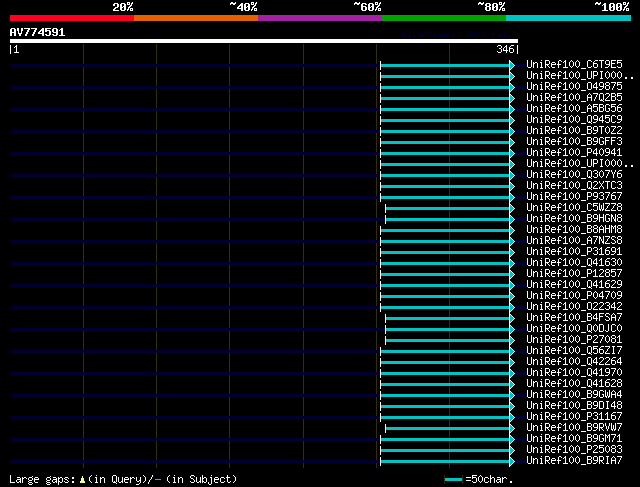The height and width of the screenshot is (487, 640).
Task: Select the UniRef100_P93767 label
Action: pyautogui.click(x=574, y=197)
